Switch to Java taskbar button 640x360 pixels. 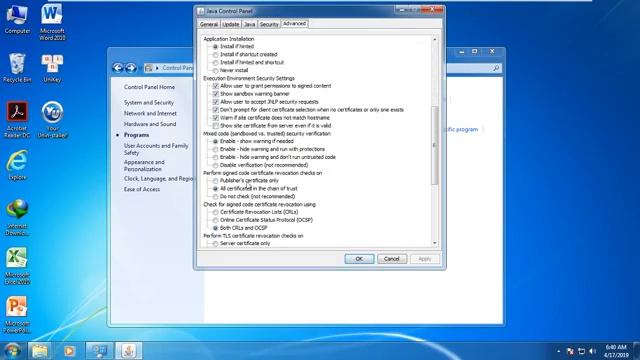point(129,351)
